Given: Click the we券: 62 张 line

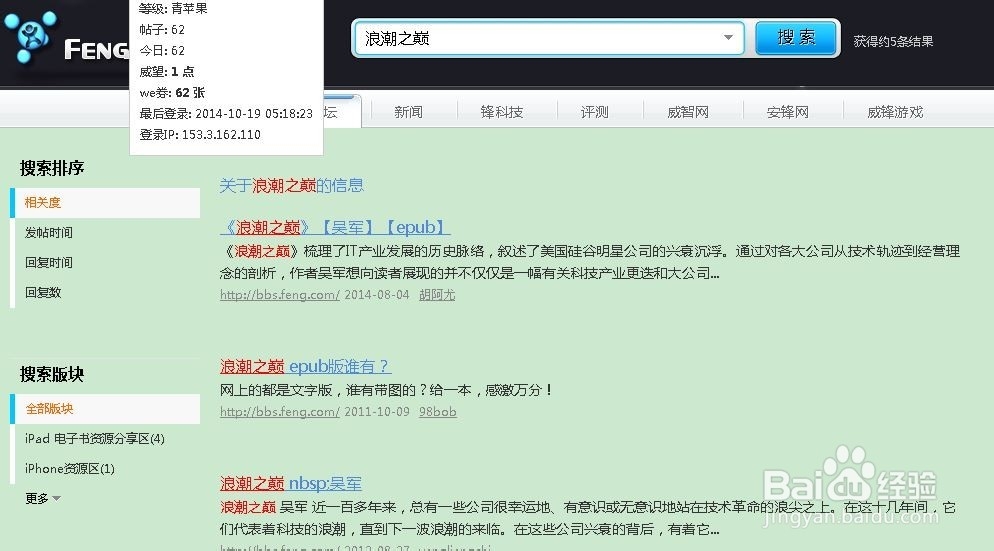Looking at the screenshot, I should coord(172,93).
